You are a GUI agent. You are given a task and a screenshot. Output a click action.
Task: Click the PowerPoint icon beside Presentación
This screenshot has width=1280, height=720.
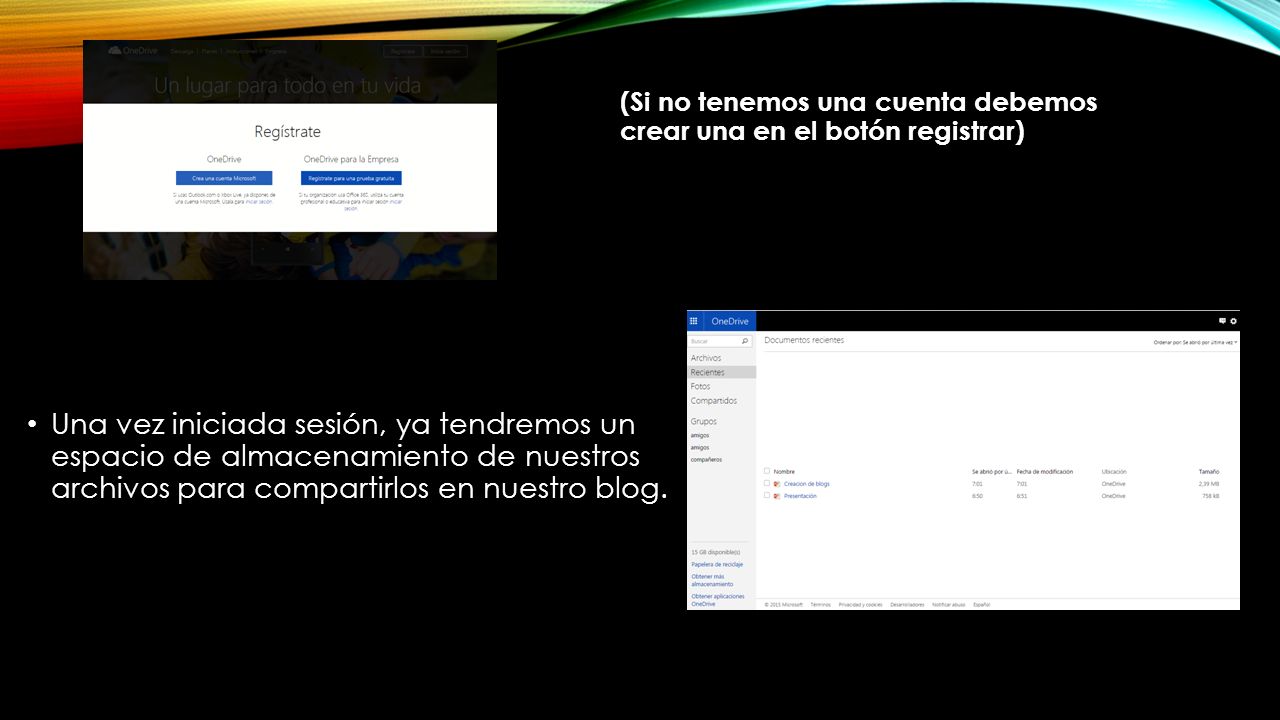777,496
